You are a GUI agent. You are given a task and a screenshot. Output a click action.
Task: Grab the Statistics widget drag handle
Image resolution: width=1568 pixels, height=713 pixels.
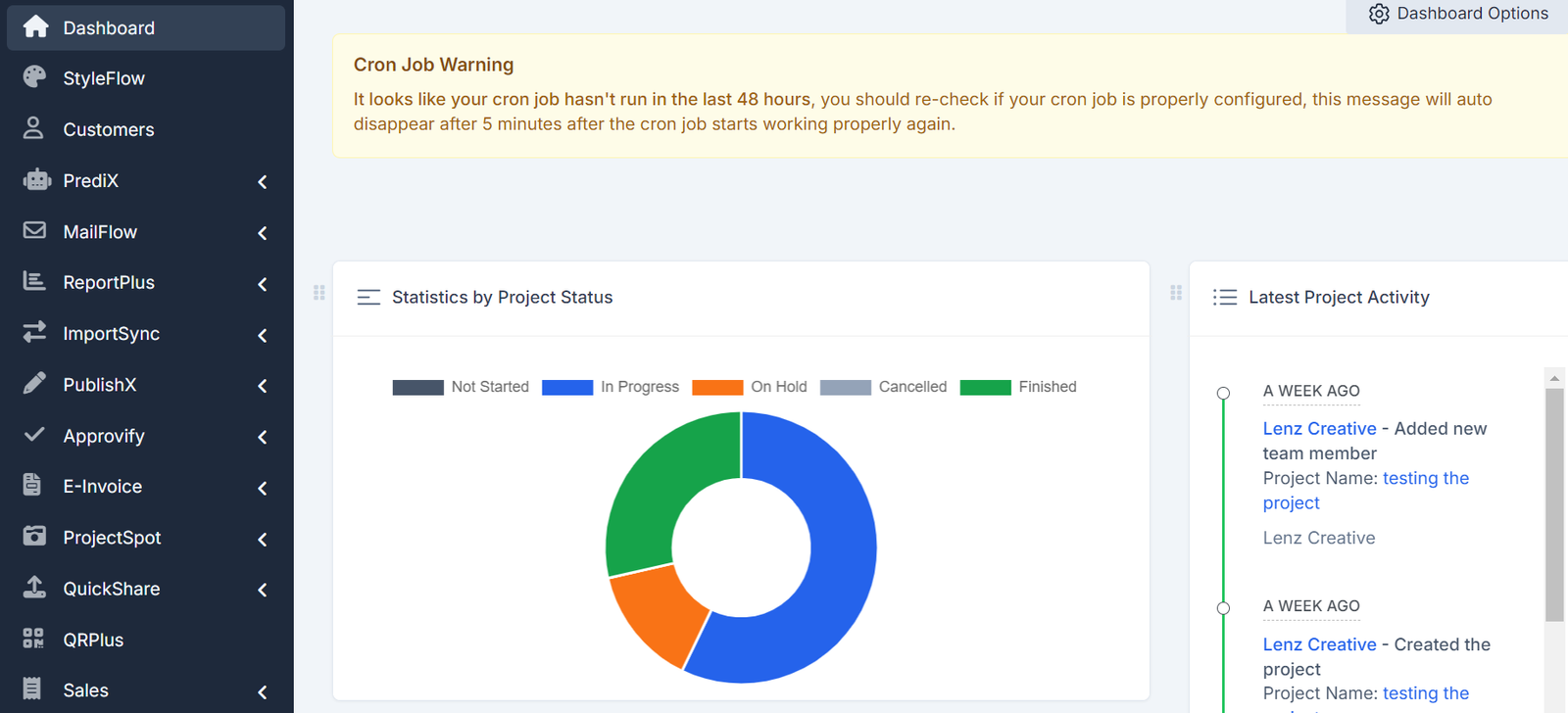coord(319,293)
